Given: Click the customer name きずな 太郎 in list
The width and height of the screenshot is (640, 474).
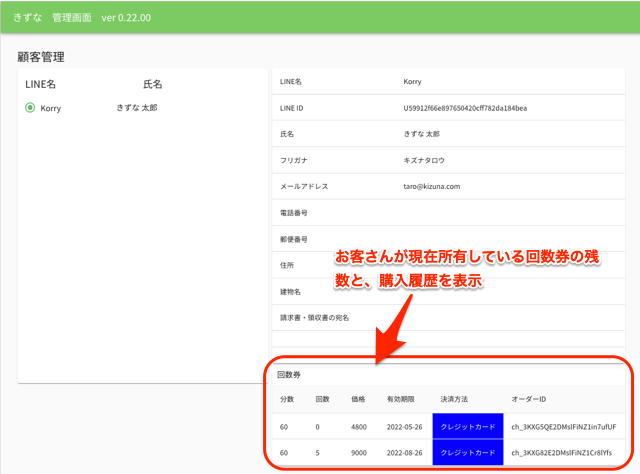Looking at the screenshot, I should tap(139, 108).
